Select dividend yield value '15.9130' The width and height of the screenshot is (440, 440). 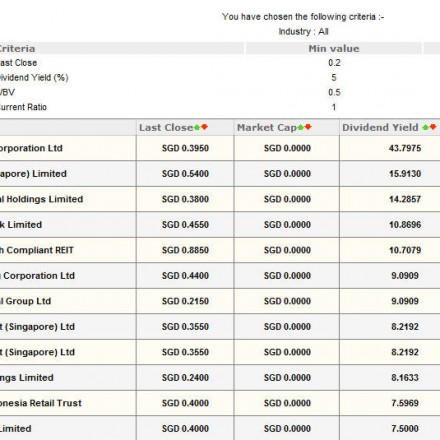click(405, 174)
